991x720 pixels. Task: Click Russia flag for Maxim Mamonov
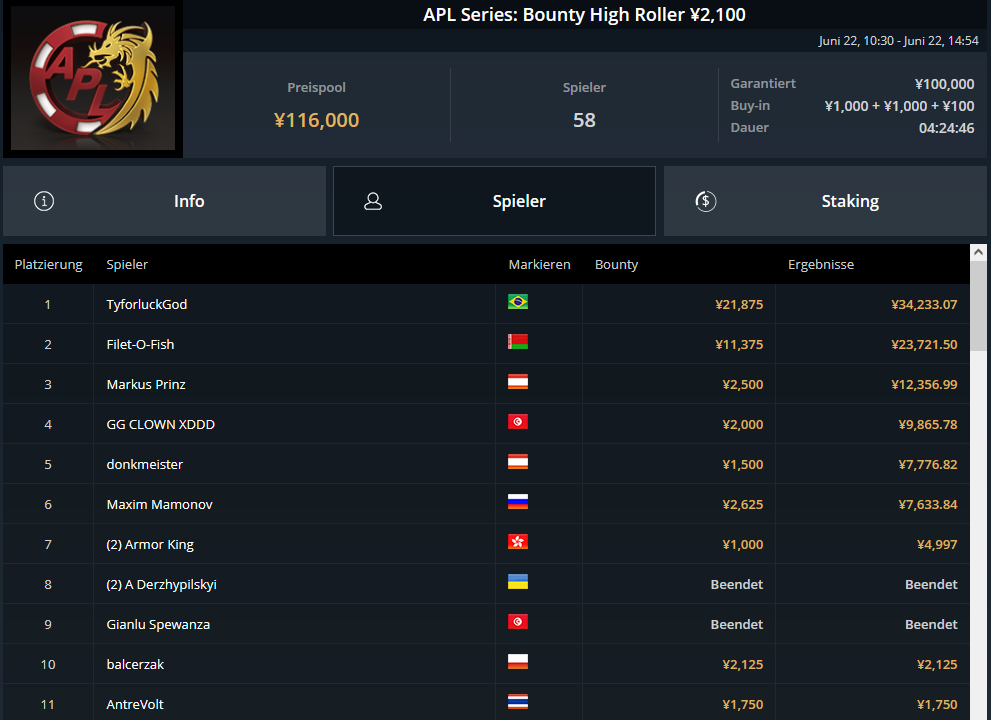(518, 501)
